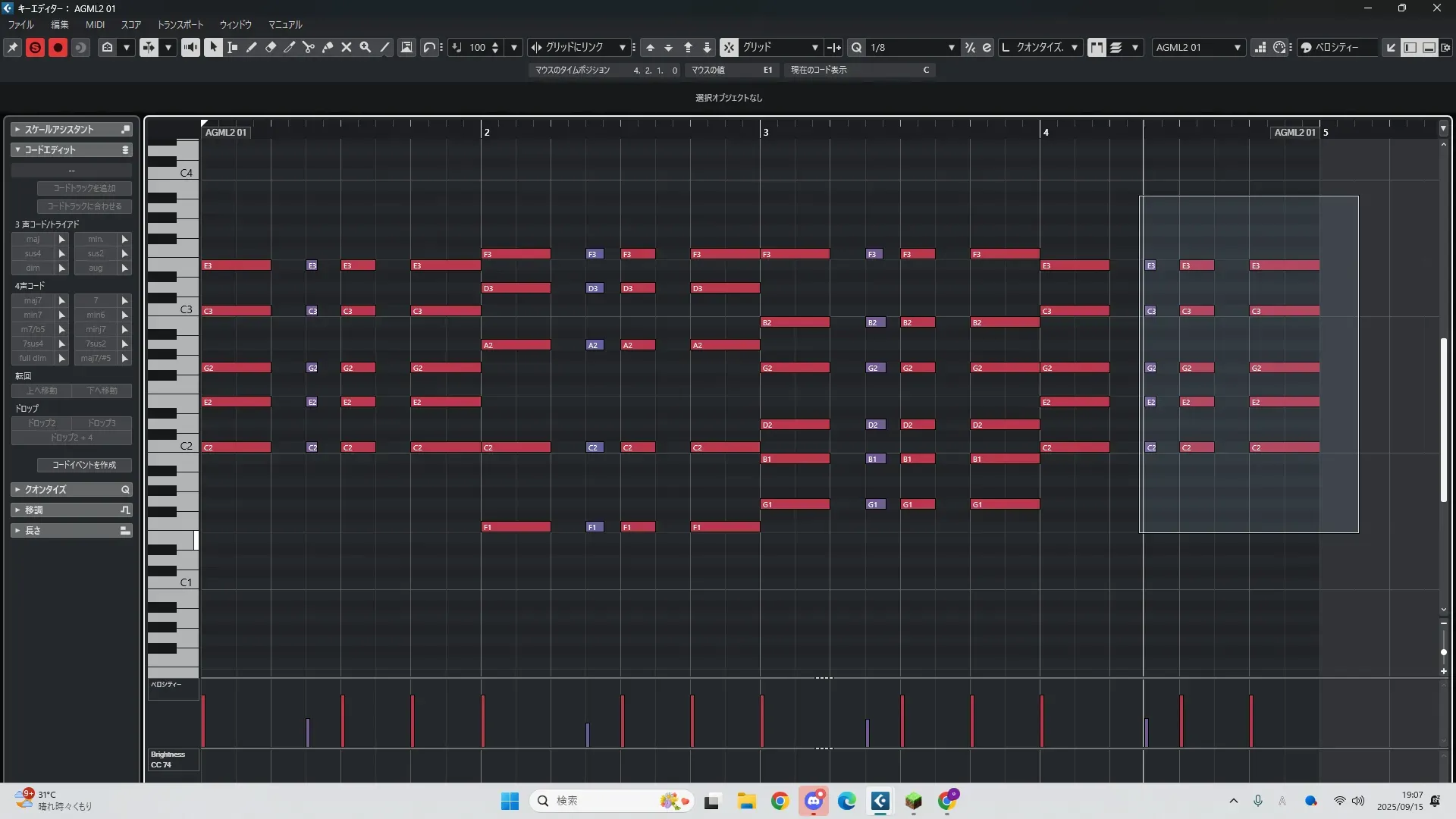Select the Line tool
This screenshot has width=1456, height=819.
click(384, 47)
